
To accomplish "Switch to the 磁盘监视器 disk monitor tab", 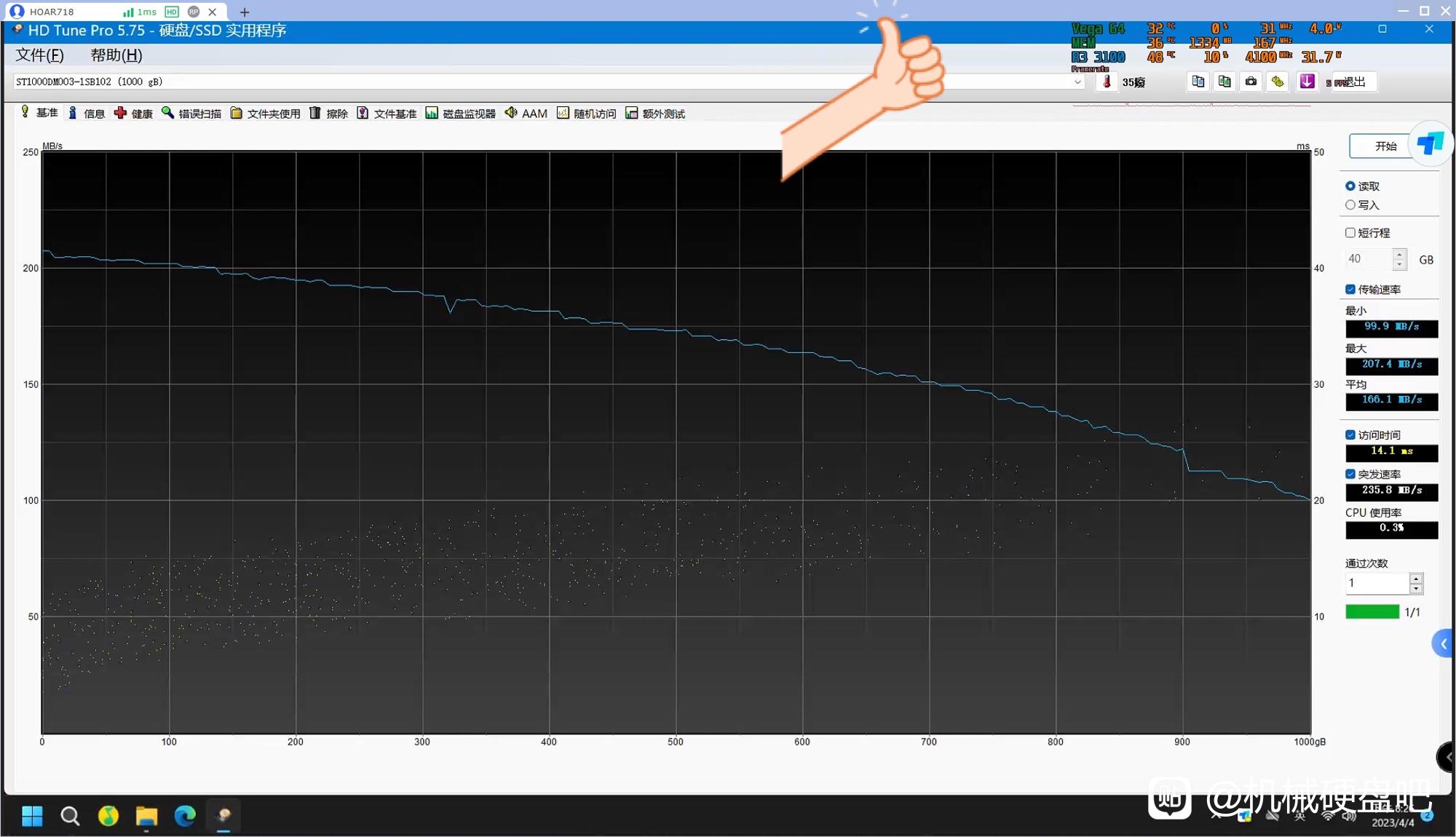I will (460, 113).
